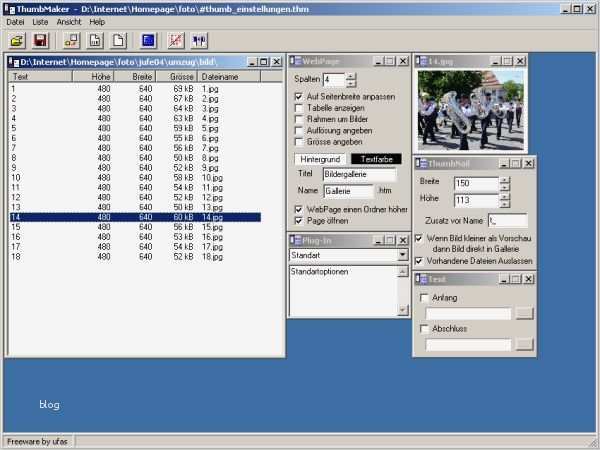Click the crossed-out red image toolbar icon
Viewport: 600px width, 450px height.
click(176, 41)
